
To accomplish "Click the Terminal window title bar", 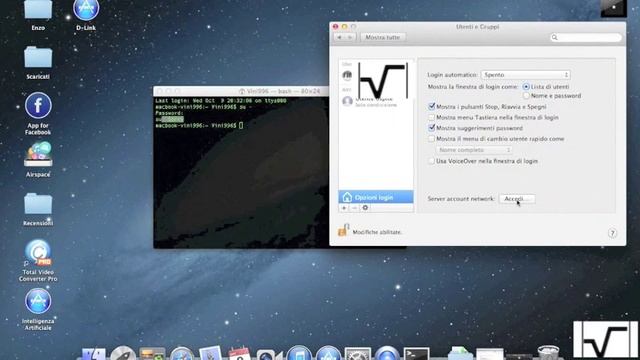I will click(241, 91).
